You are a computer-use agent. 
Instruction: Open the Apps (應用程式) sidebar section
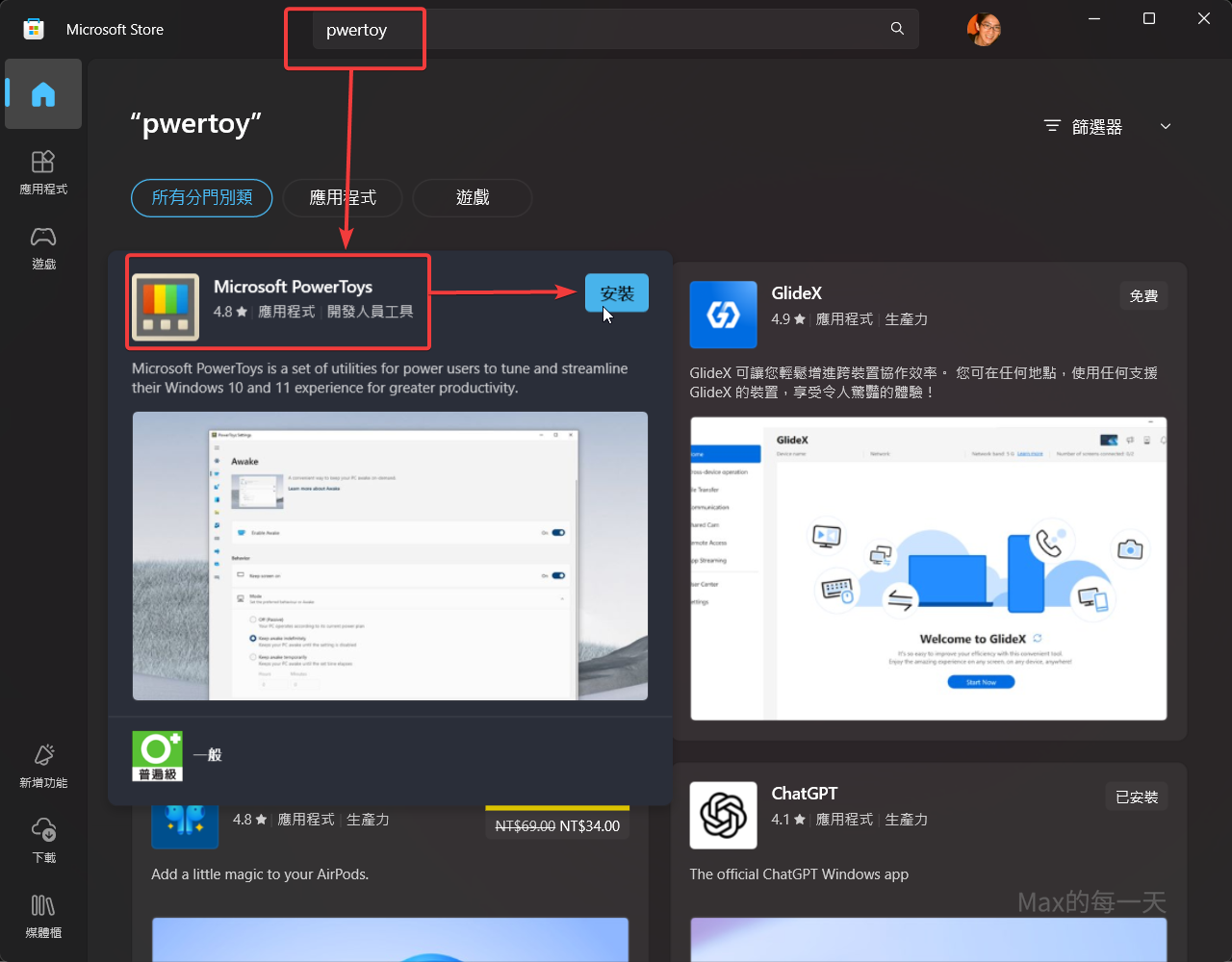click(x=43, y=171)
